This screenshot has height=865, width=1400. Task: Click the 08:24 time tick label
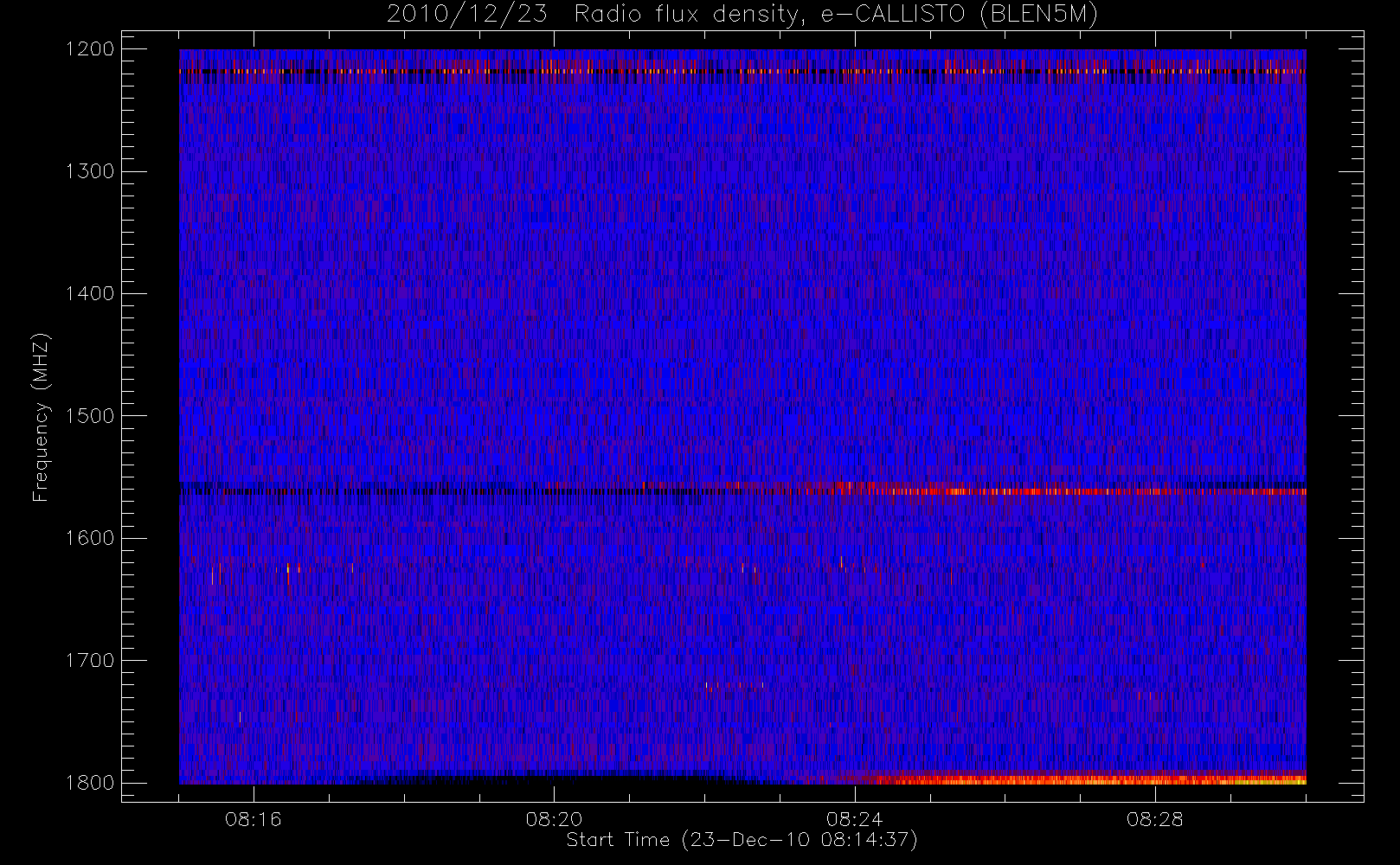(x=854, y=819)
